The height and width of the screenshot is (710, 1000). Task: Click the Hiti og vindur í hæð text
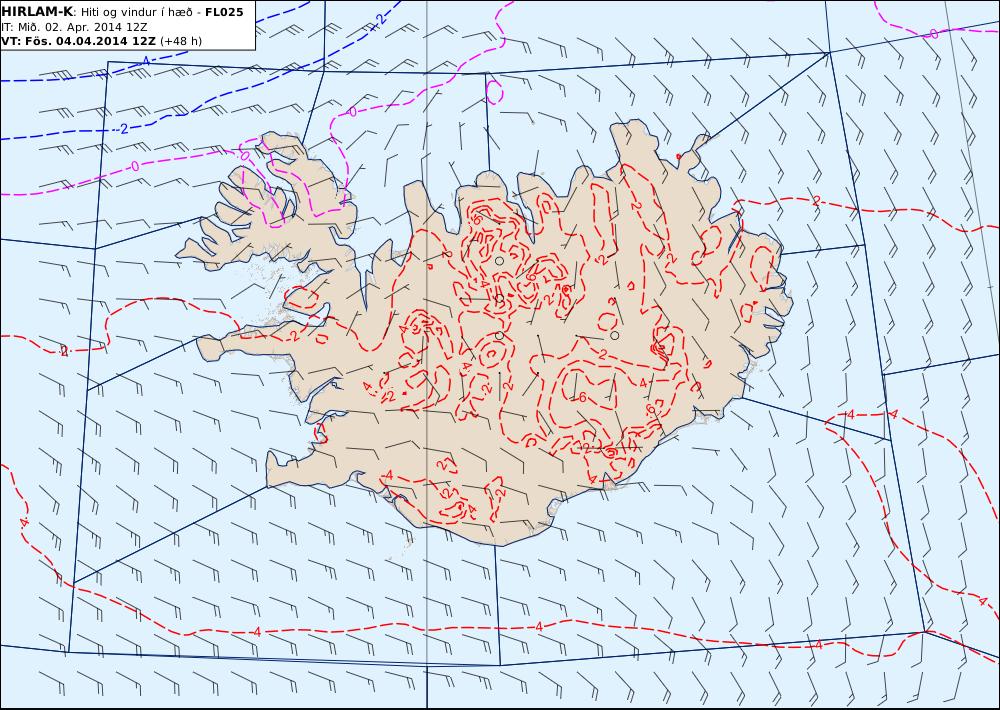[x=136, y=12]
